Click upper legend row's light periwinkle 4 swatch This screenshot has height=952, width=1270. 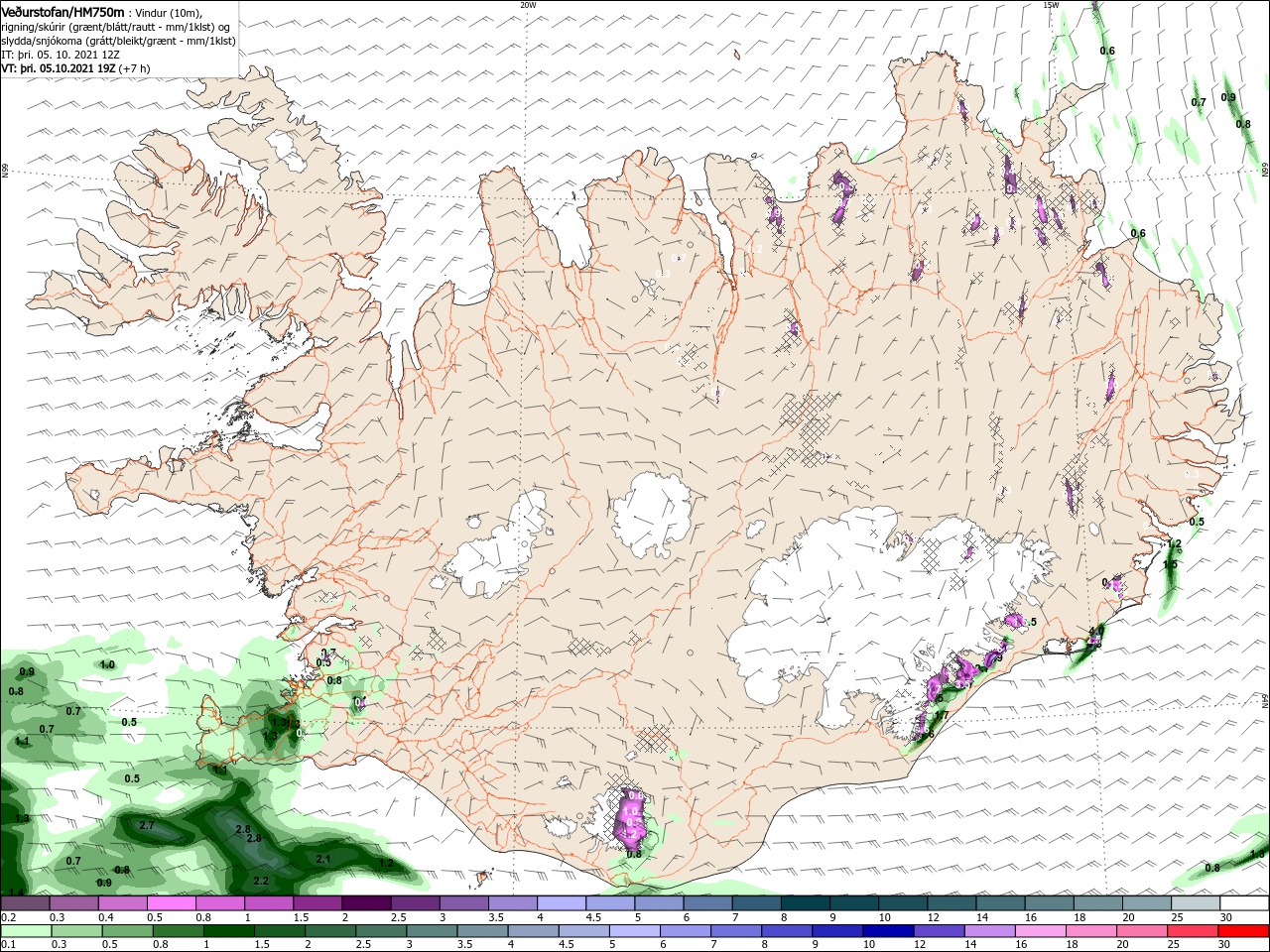561,904
